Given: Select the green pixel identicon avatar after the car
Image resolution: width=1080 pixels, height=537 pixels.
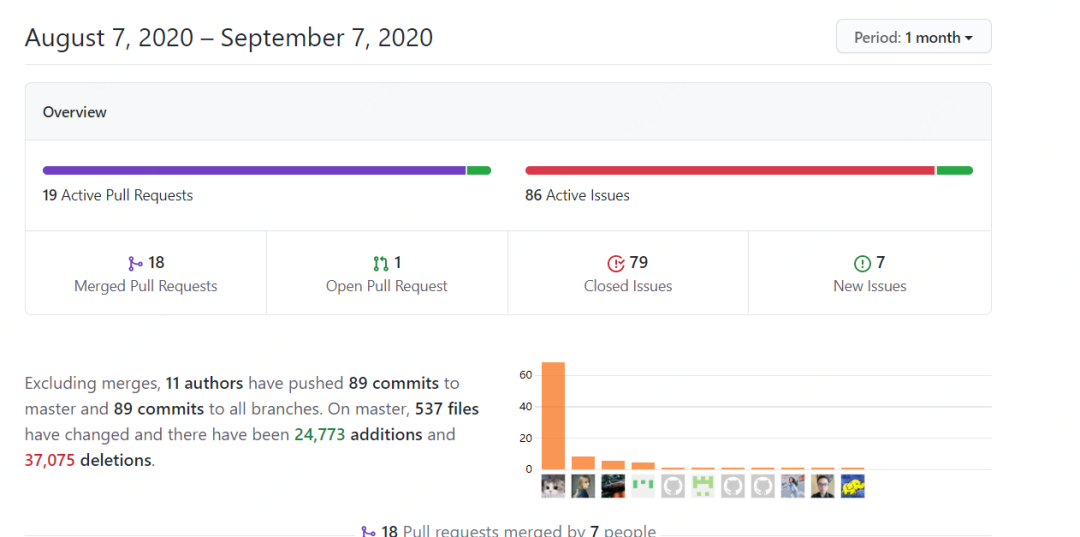Looking at the screenshot, I should [643, 486].
